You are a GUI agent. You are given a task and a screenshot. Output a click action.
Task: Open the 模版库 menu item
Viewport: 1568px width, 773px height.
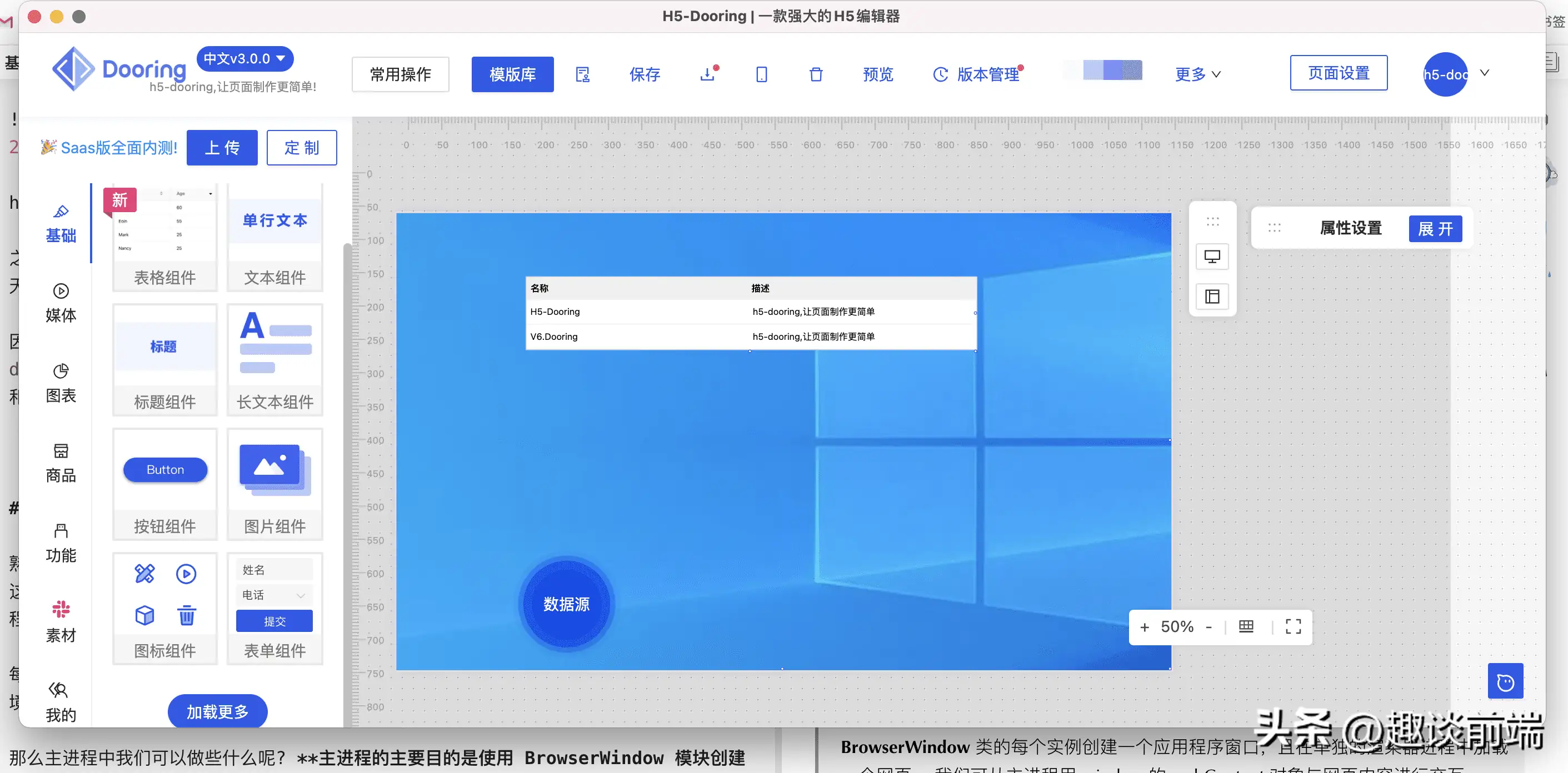coord(512,74)
